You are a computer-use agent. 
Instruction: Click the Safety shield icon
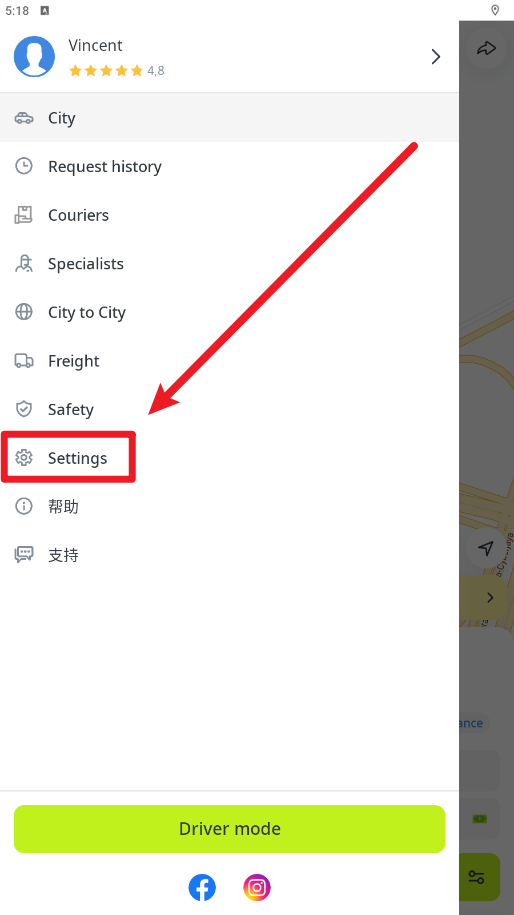tap(24, 409)
